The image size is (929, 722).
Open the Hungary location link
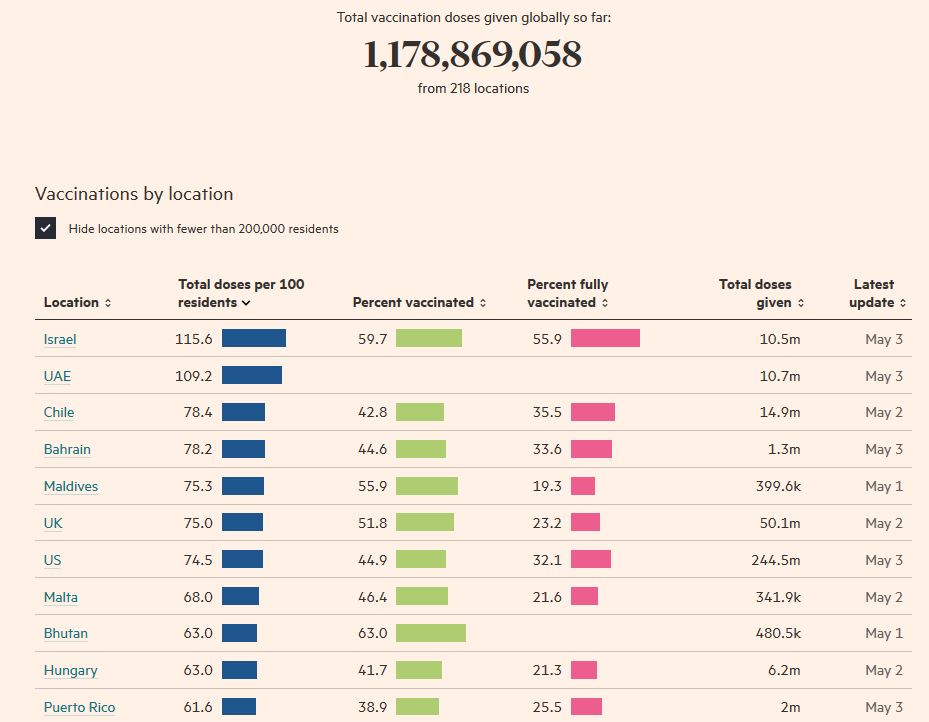[70, 670]
